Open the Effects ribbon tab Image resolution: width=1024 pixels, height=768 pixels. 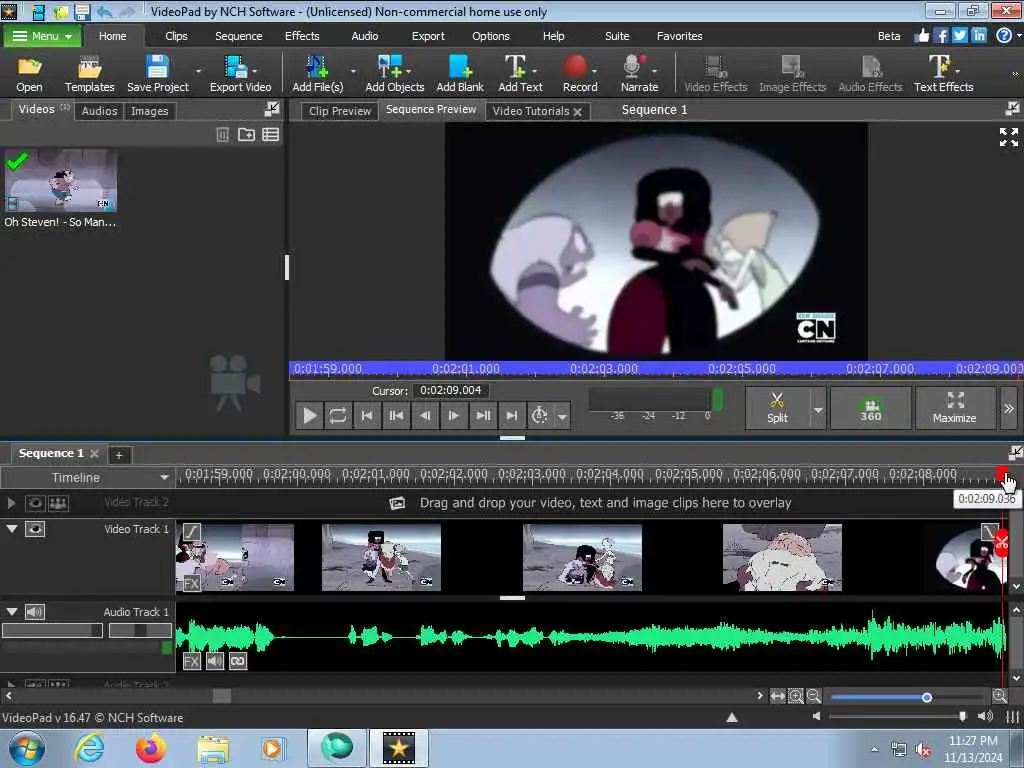(x=302, y=36)
